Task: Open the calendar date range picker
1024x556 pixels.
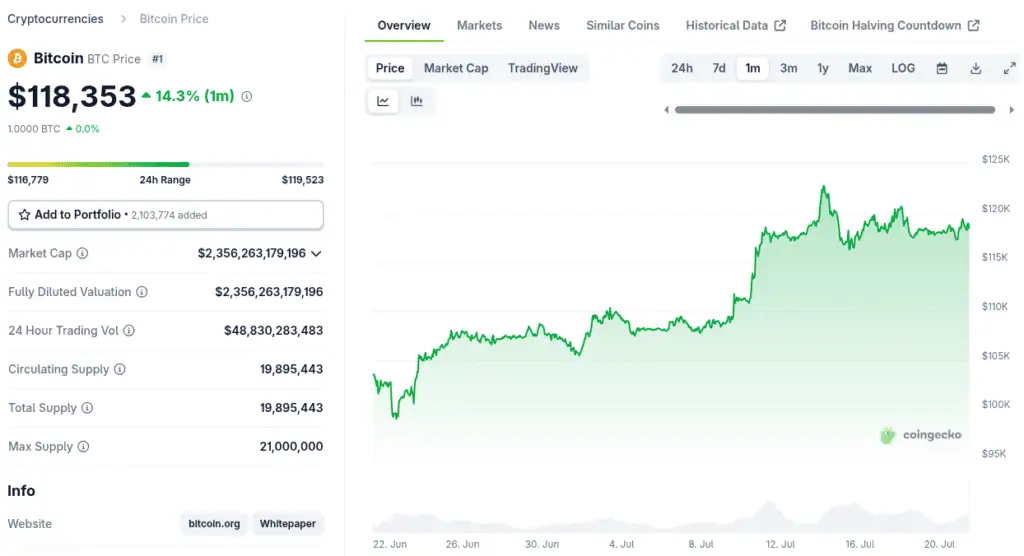Action: (x=942, y=68)
